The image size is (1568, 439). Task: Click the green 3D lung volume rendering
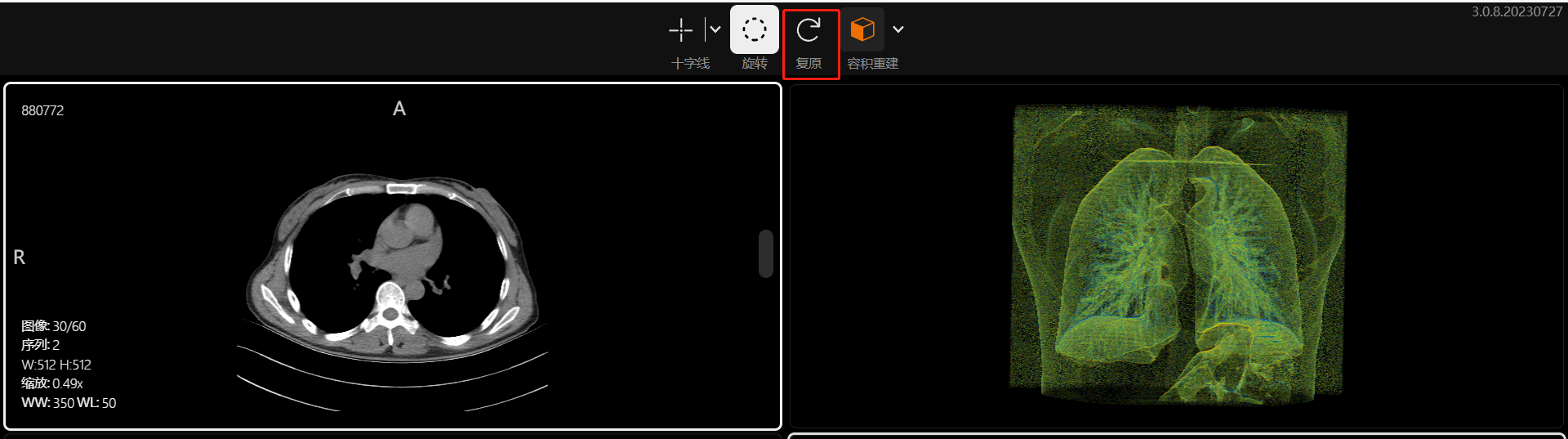click(x=1178, y=253)
